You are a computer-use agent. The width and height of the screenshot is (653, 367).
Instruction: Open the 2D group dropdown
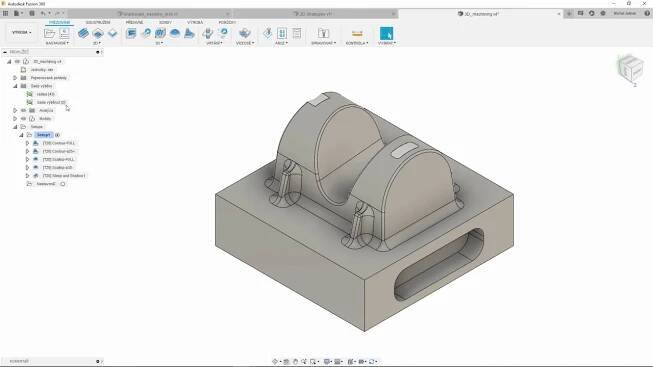point(97,43)
